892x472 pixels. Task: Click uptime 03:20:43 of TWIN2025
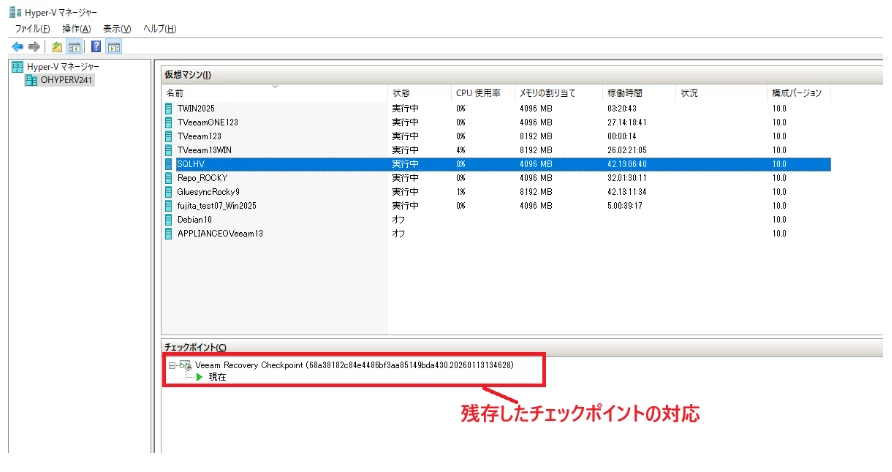point(622,108)
